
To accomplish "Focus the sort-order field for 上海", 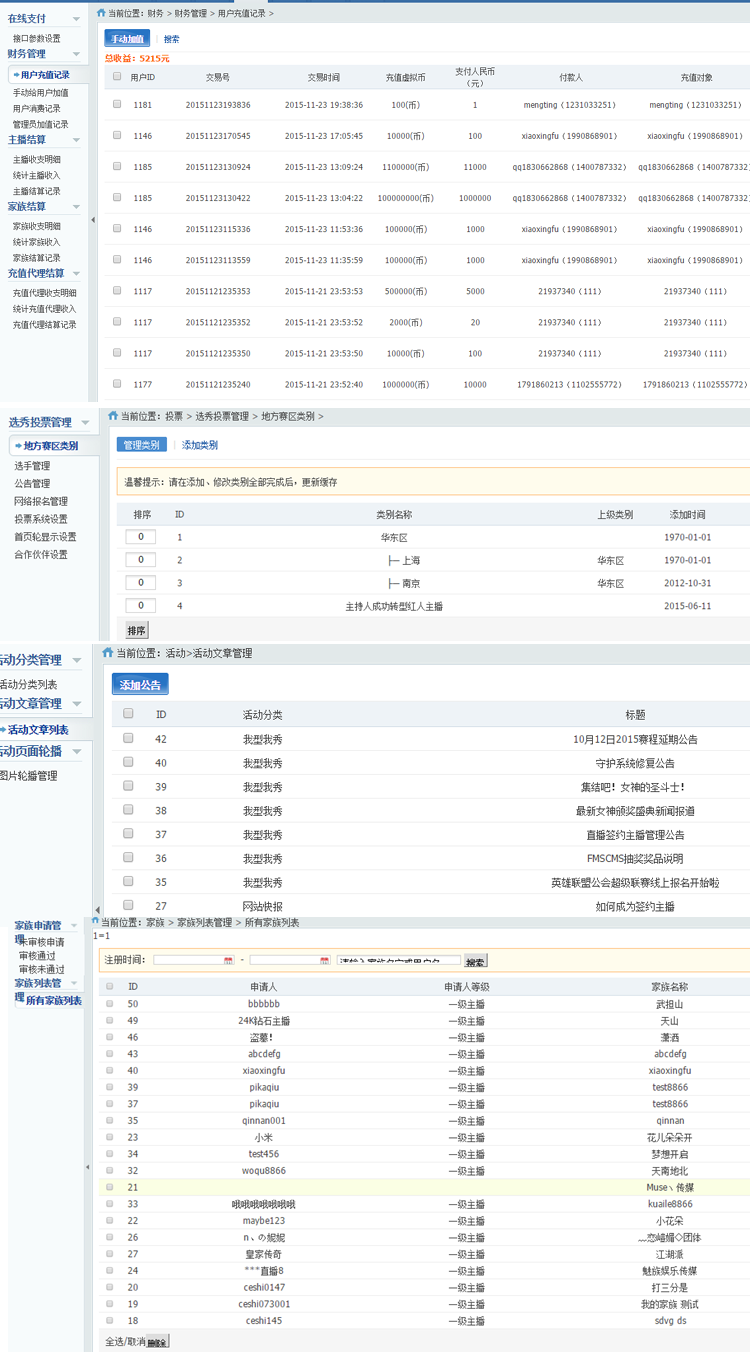I will 141,560.
